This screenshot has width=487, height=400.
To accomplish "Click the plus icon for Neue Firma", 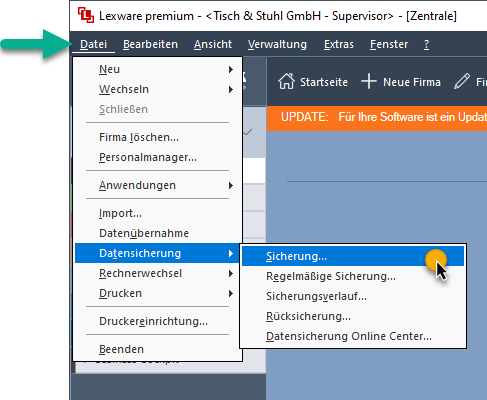I will click(369, 82).
